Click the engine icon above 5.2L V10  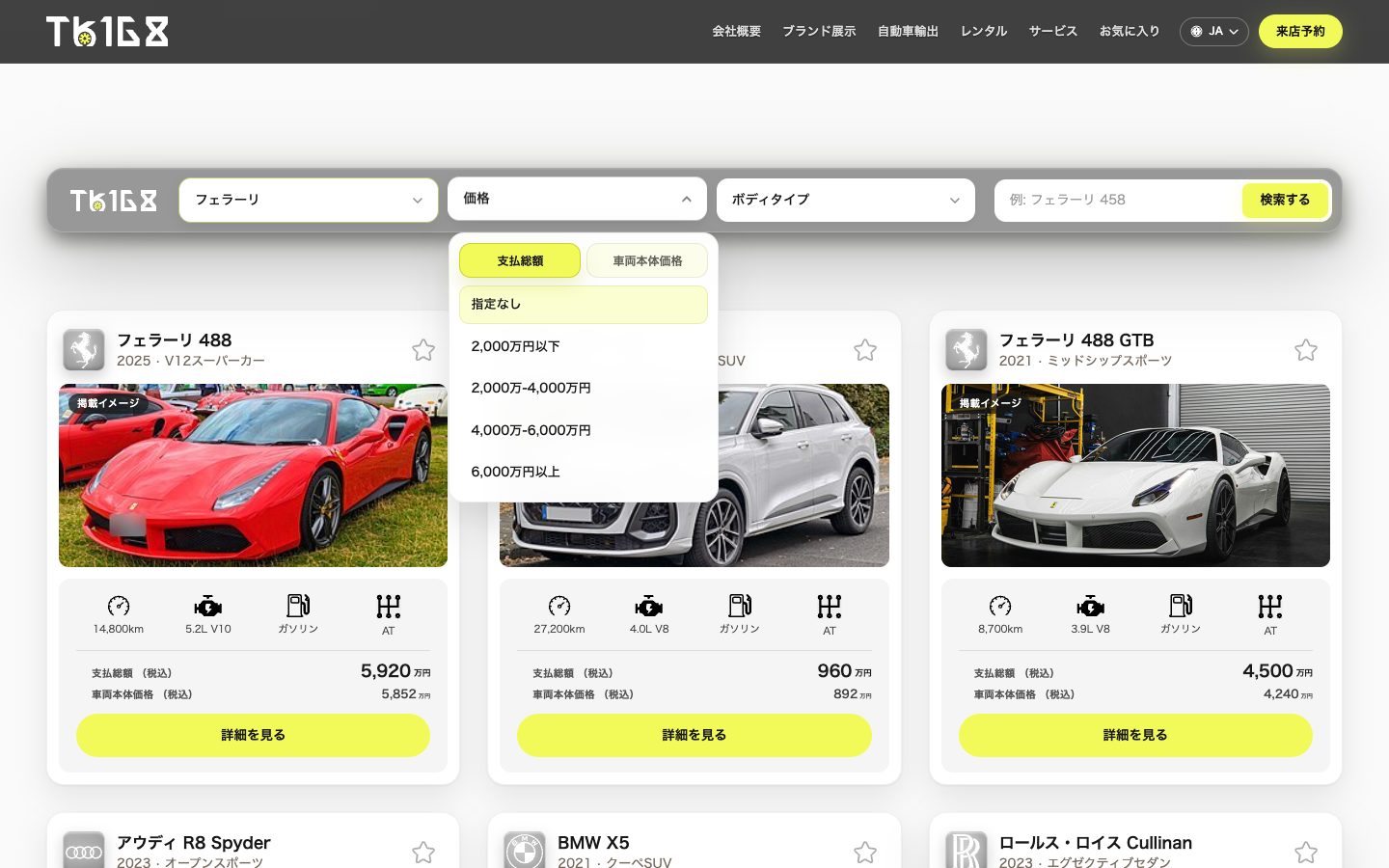click(x=208, y=607)
